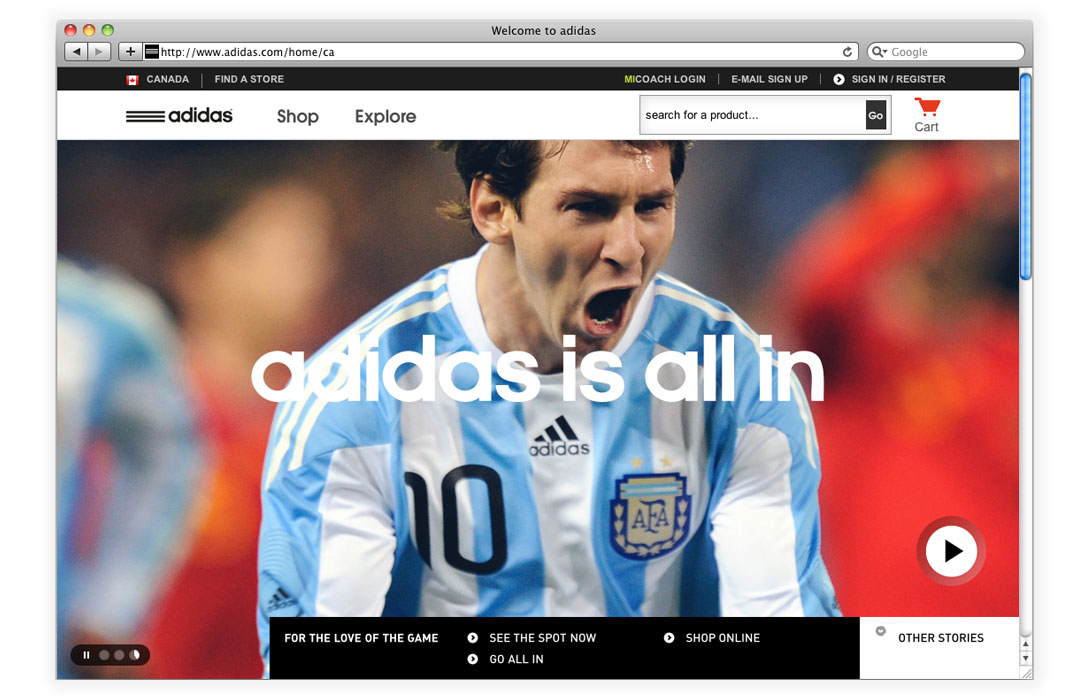1082x700 pixels.
Task: Go to the adidas logo homepage
Action: click(179, 115)
